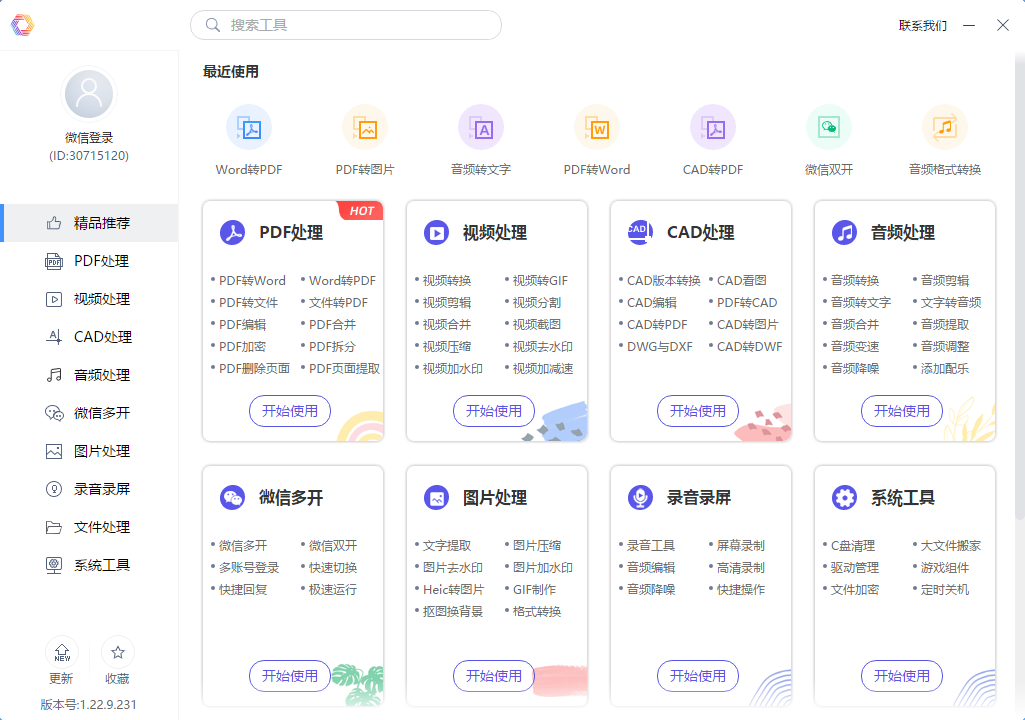Open the CAD转PDF recent tool icon
The image size is (1025, 720).
[x=713, y=128]
